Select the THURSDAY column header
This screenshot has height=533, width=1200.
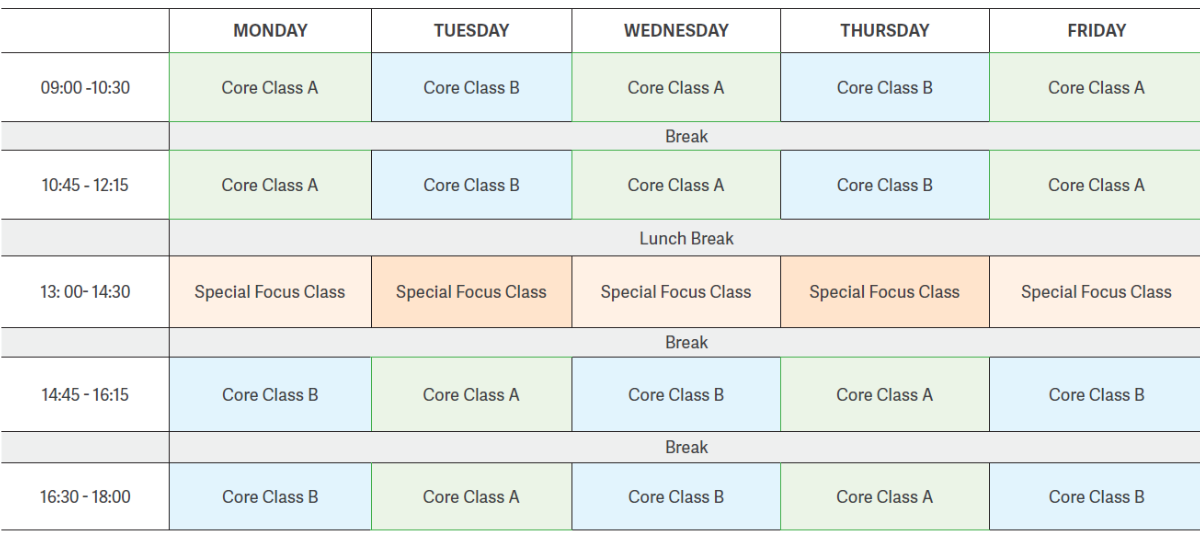(x=885, y=30)
